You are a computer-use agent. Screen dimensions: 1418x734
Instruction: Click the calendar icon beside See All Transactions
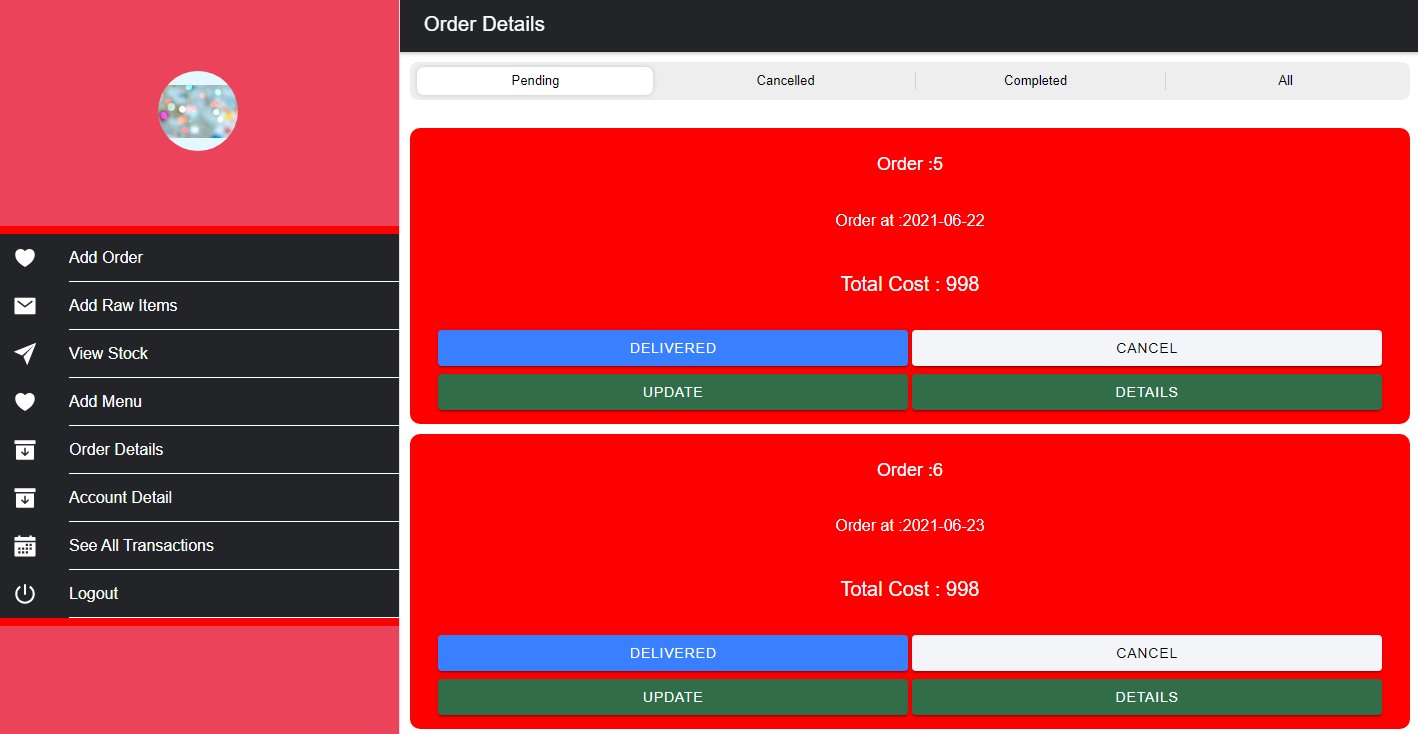pos(25,546)
